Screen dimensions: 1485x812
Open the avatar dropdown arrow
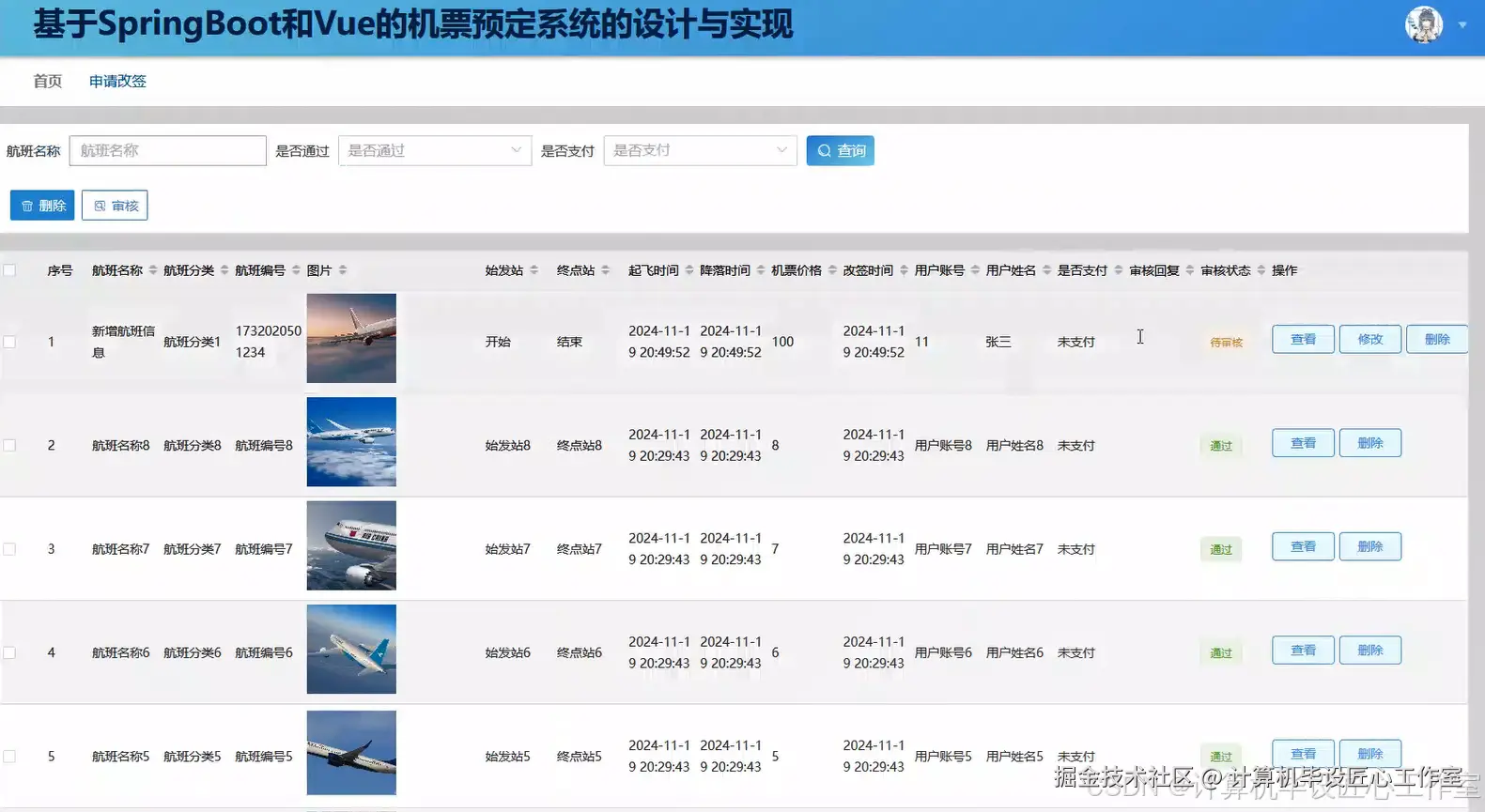(1462, 25)
